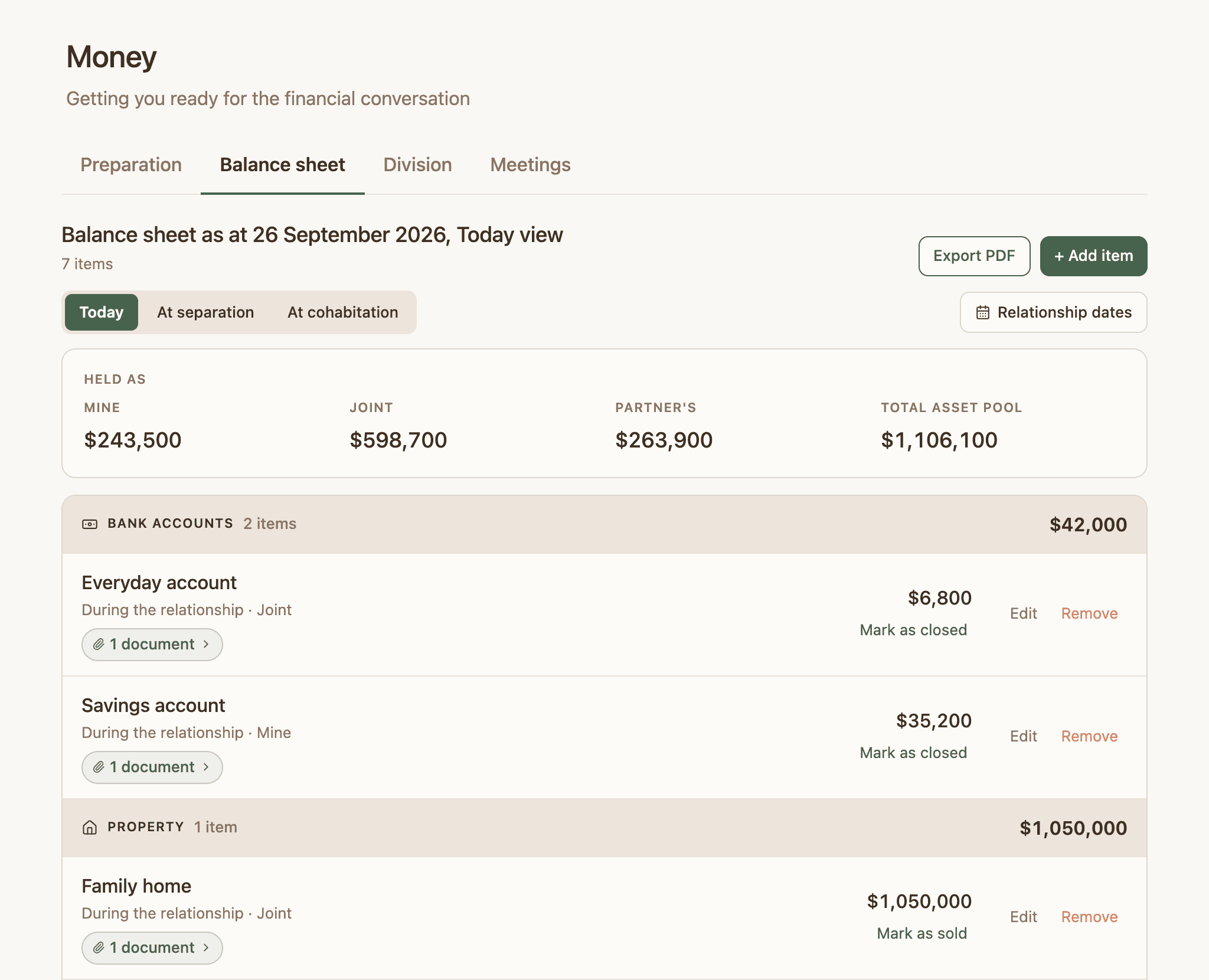Edit the Everyday account entry
Screen dimensions: 1209x980
click(1024, 613)
